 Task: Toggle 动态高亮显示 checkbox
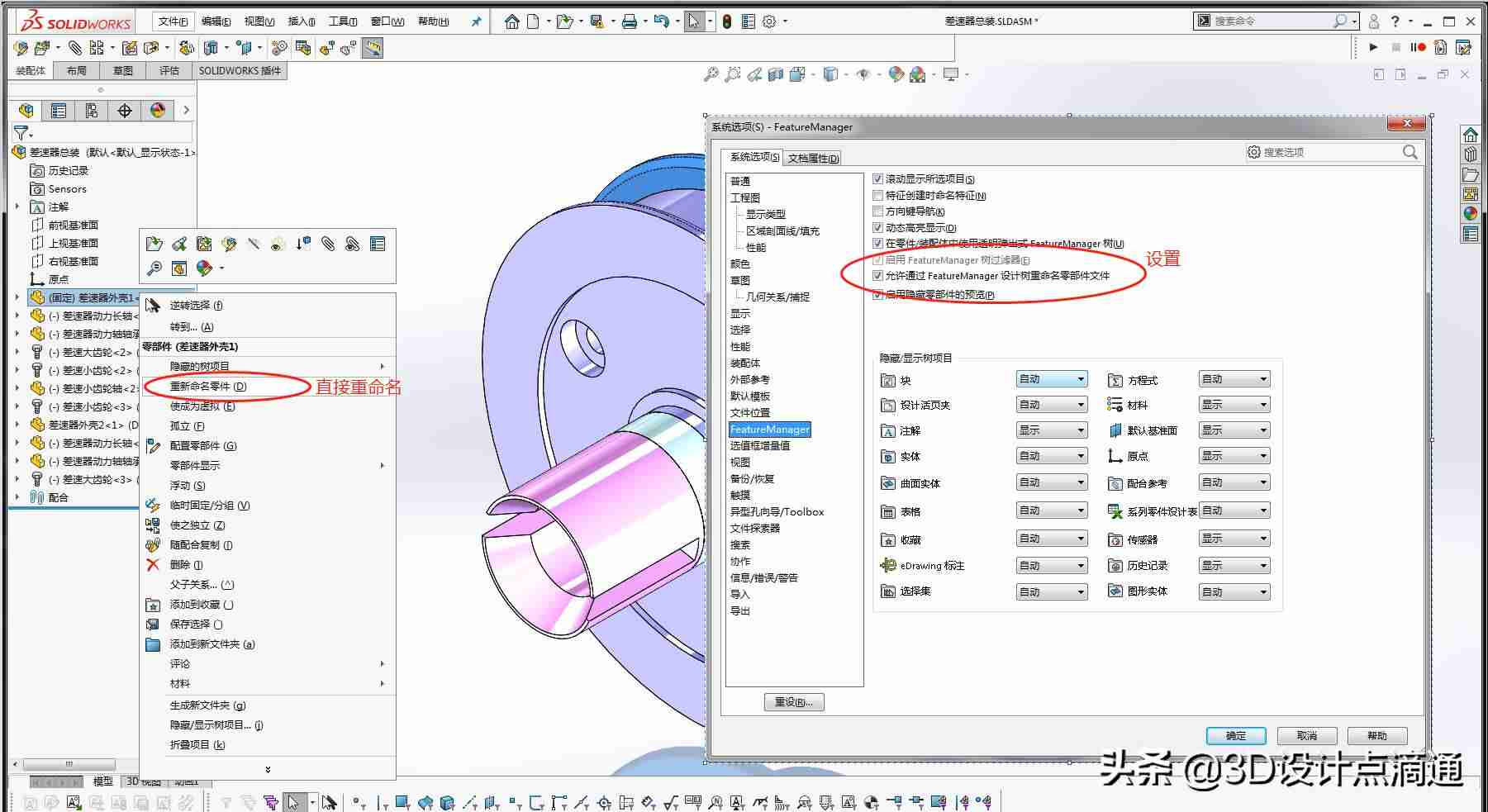pyautogui.click(x=878, y=227)
